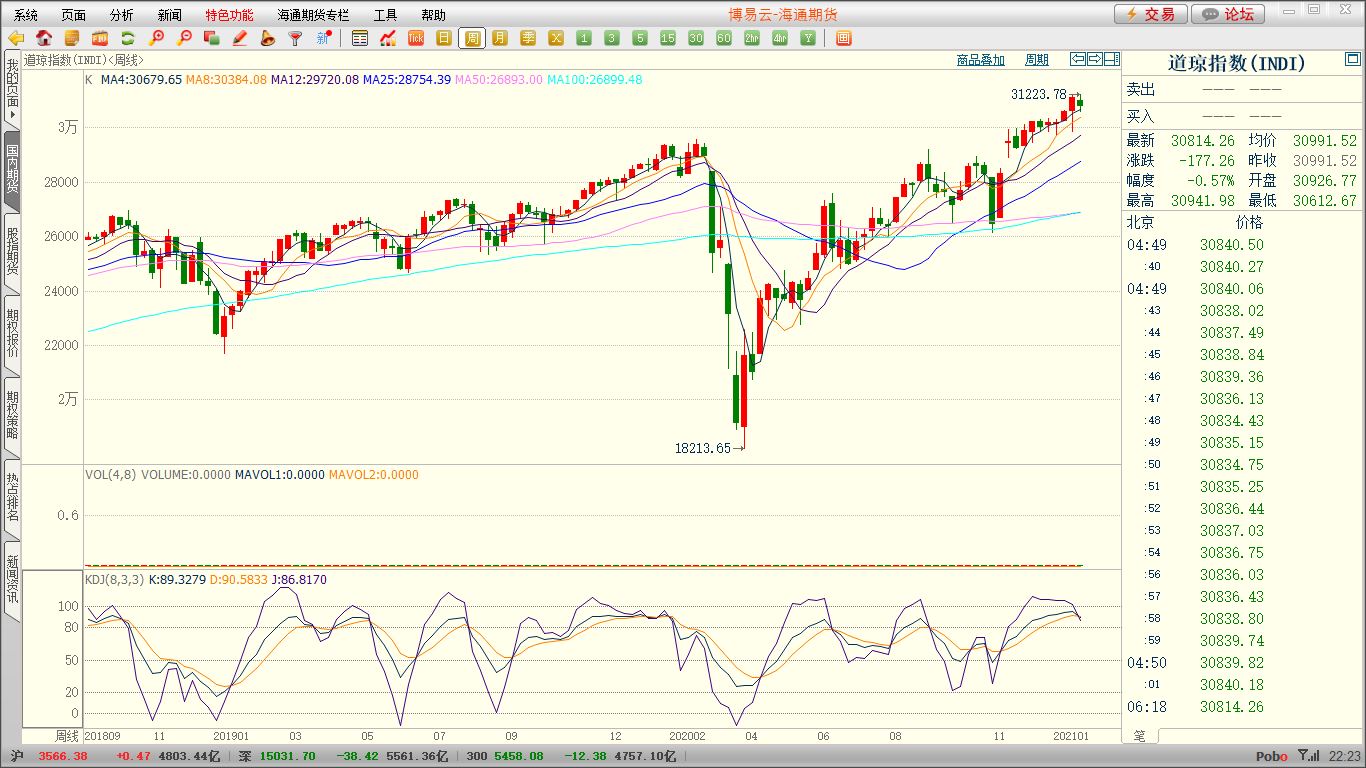Open the filter funnel icon

pyautogui.click(x=296, y=38)
